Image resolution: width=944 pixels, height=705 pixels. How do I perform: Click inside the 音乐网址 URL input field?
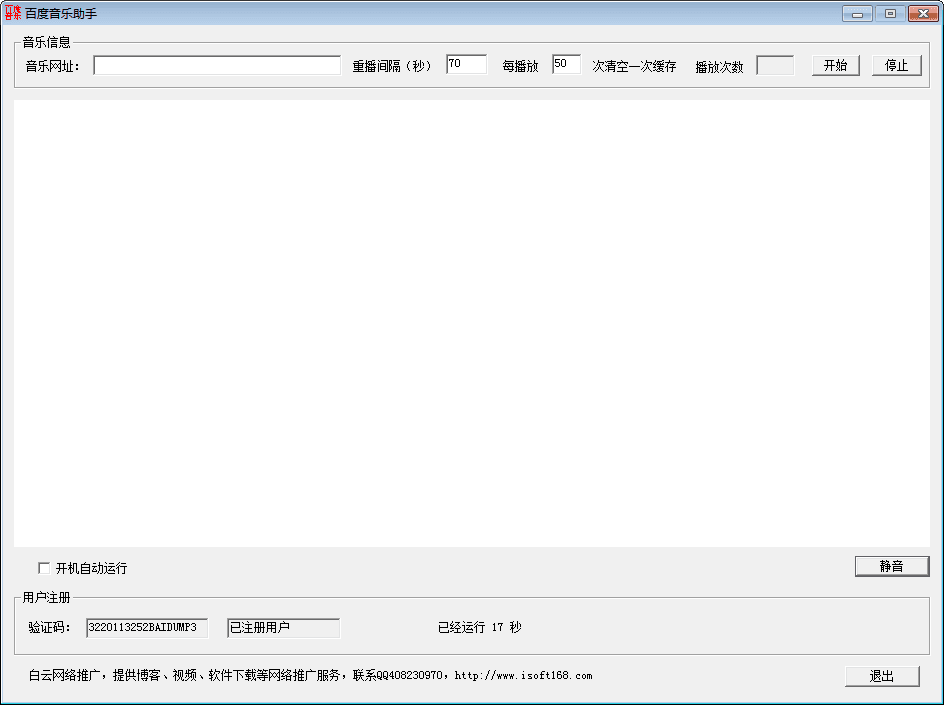coord(218,64)
